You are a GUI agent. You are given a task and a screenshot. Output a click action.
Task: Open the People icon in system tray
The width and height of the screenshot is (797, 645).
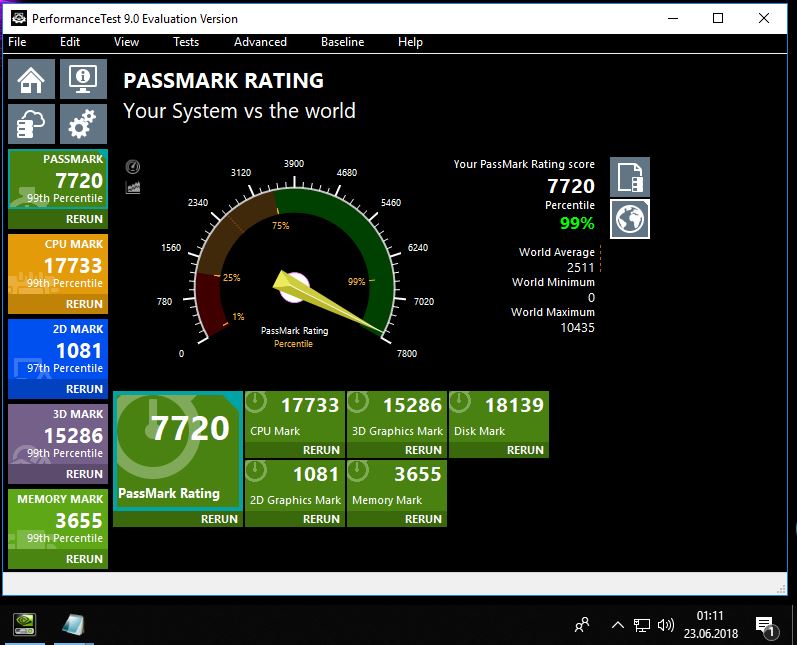coord(582,625)
